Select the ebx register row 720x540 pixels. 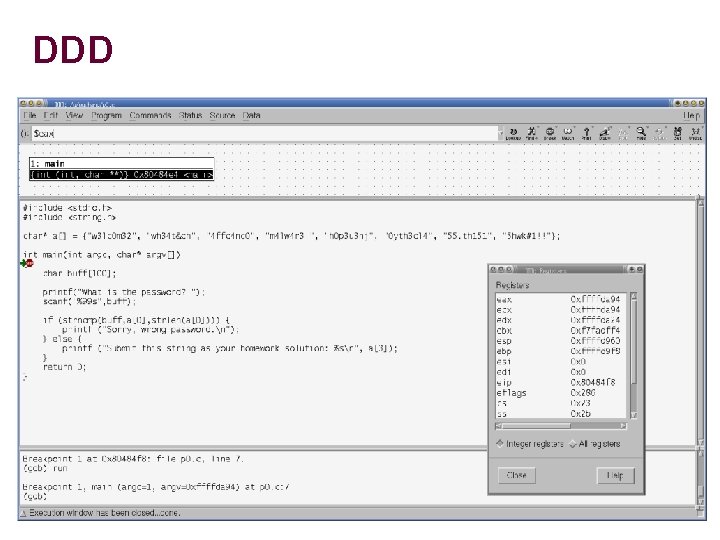(x=562, y=331)
